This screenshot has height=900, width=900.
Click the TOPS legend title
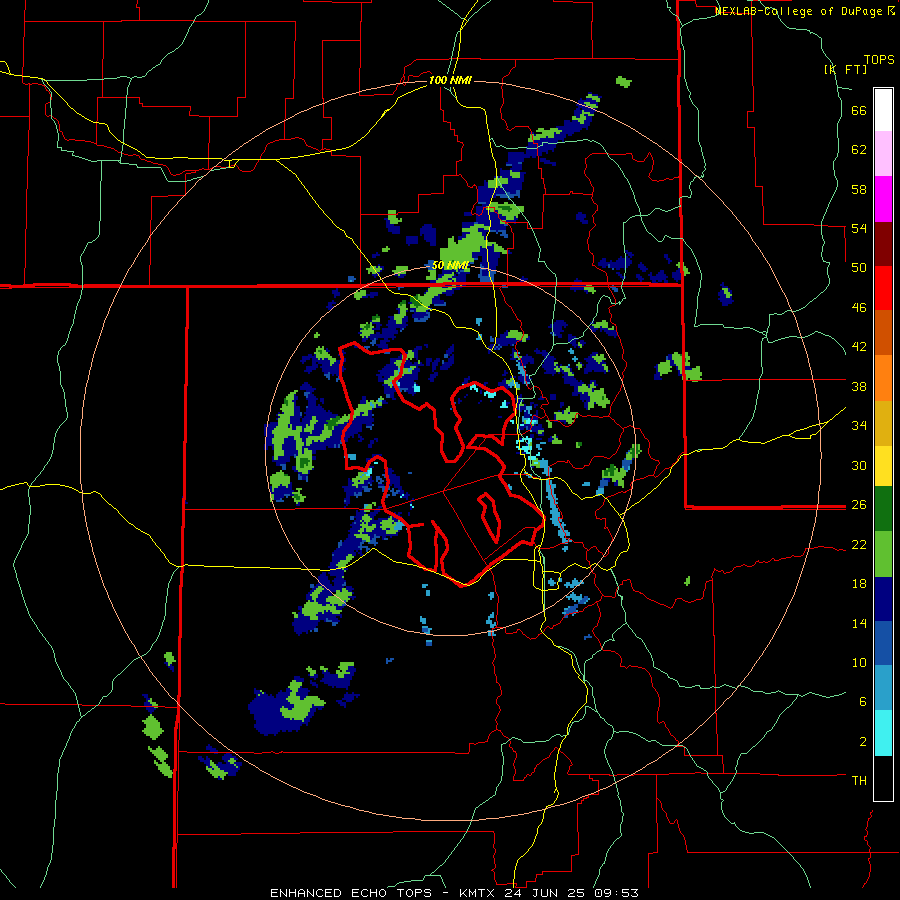point(879,59)
